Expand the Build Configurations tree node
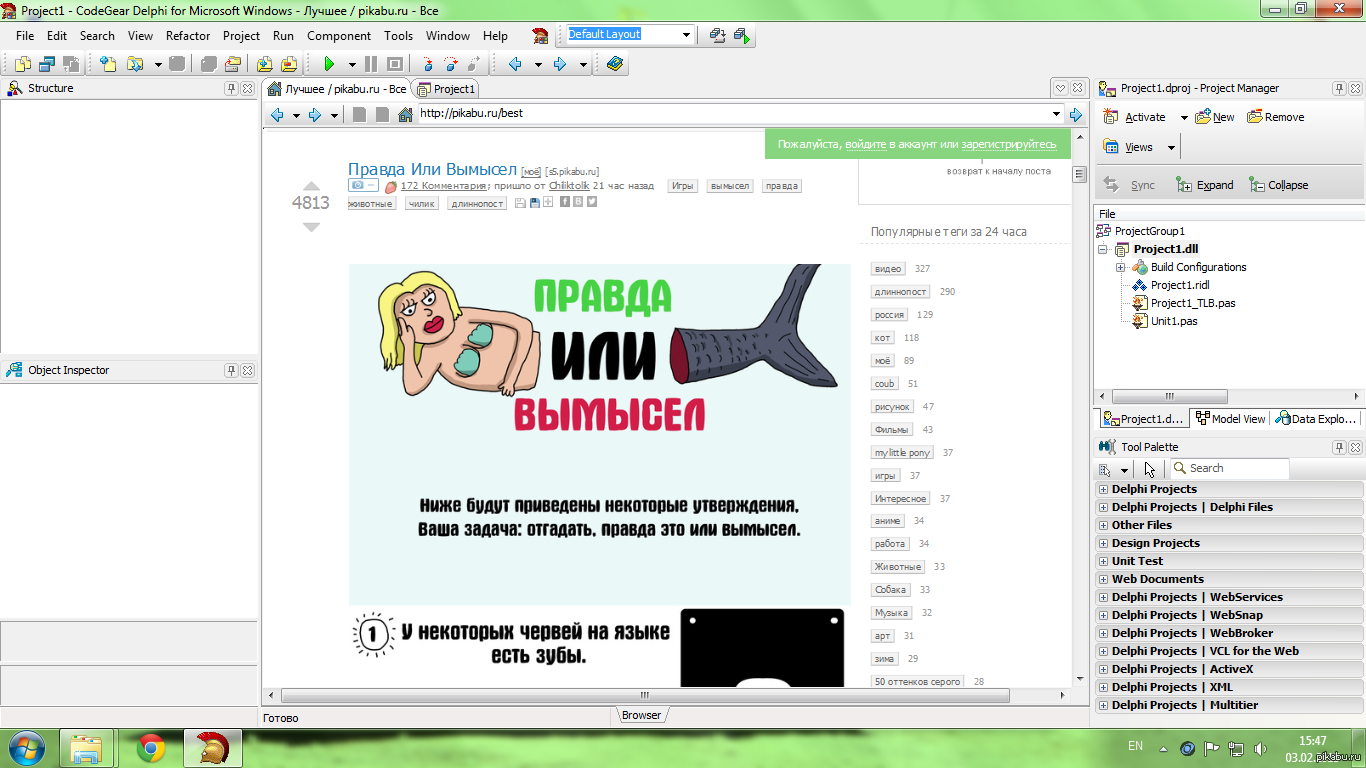The height and width of the screenshot is (768, 1366). coord(1121,267)
